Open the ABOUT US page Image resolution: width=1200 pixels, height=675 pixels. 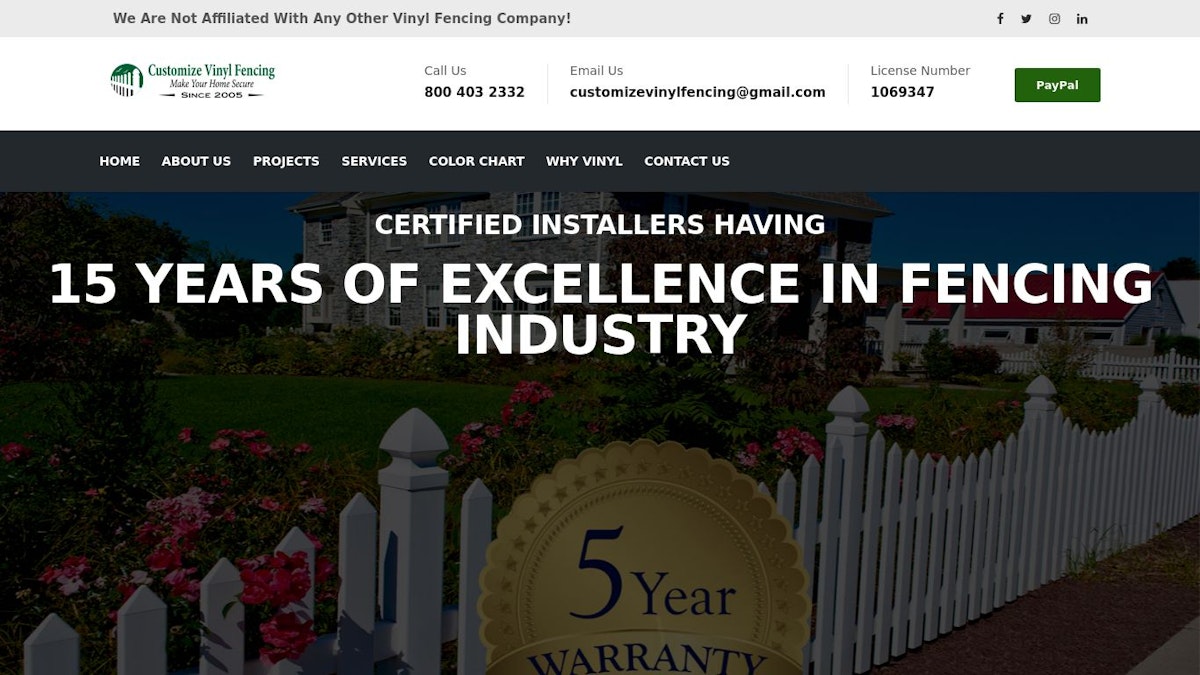pyautogui.click(x=196, y=161)
